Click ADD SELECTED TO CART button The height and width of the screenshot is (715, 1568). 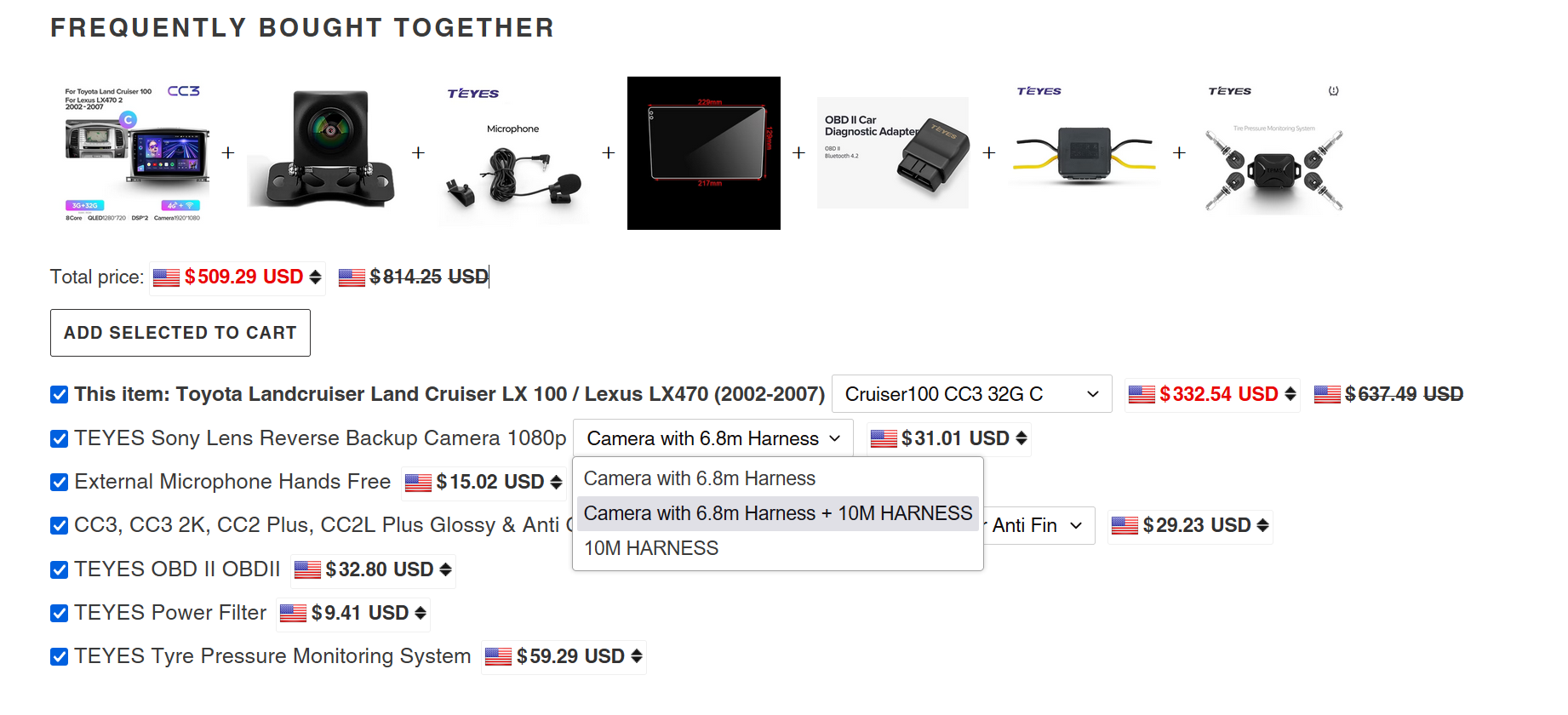coord(180,333)
